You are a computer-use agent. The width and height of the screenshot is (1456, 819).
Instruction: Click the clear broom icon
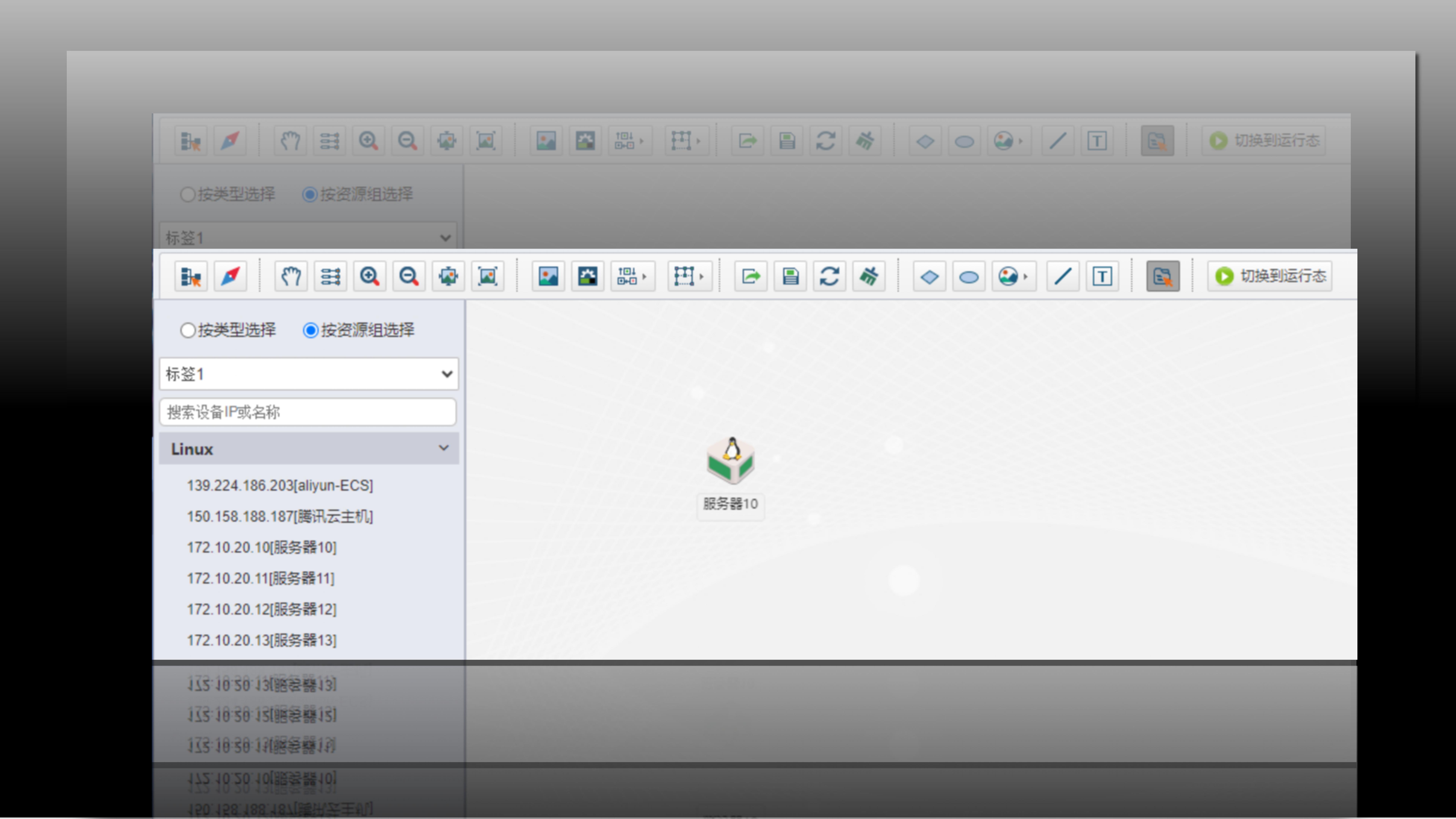pos(869,276)
